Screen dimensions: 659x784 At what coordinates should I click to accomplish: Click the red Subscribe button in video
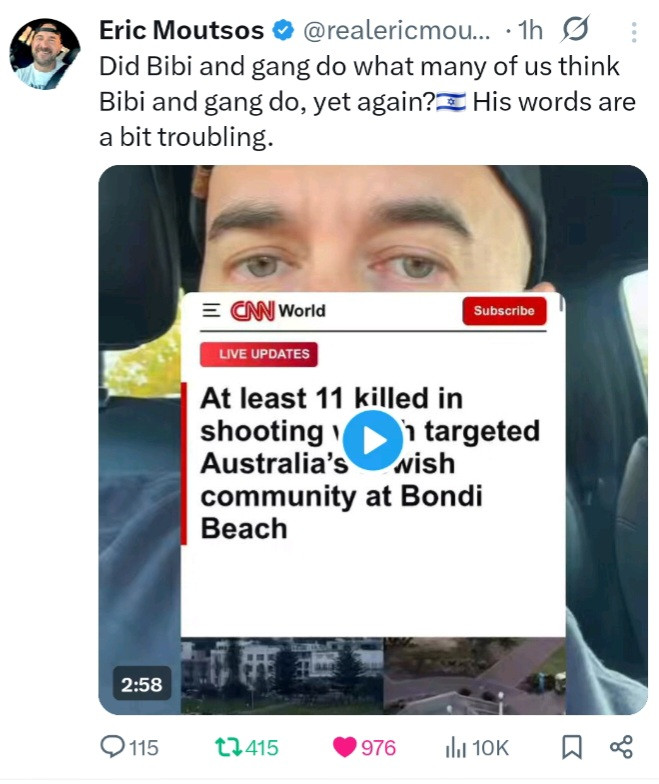click(x=504, y=310)
